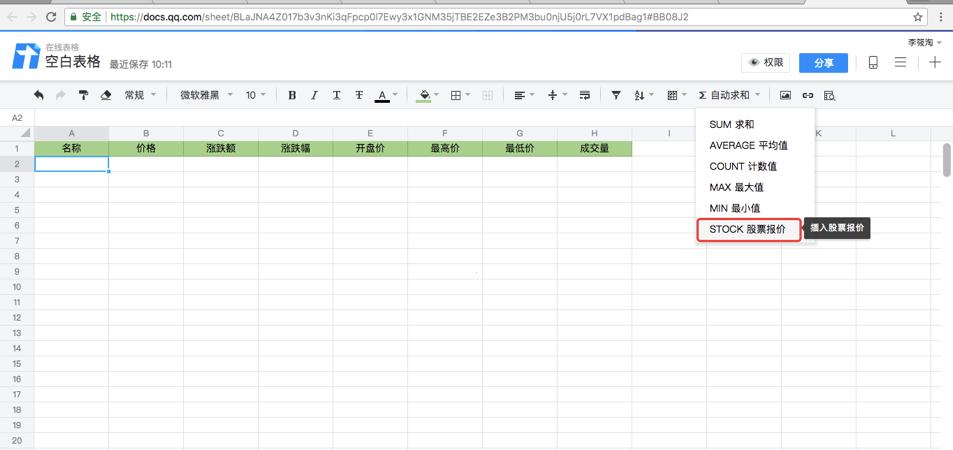This screenshot has width=953, height=450.
Task: Expand borders dropdown arrow
Action: 467,95
